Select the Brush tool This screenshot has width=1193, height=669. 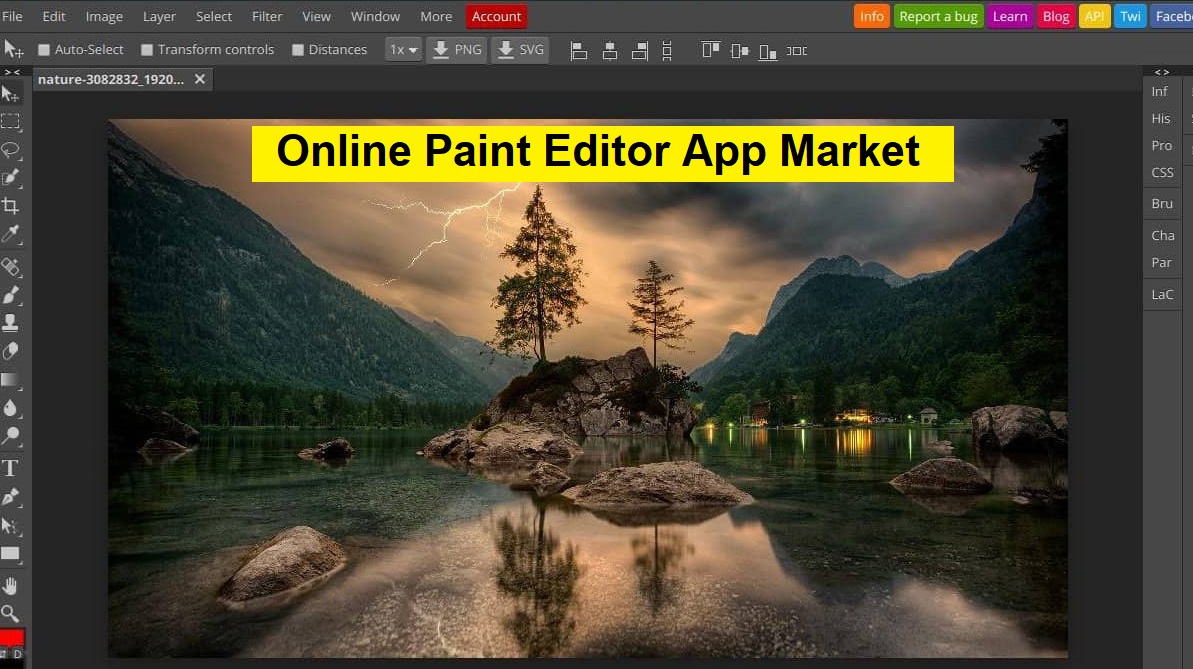(12, 295)
